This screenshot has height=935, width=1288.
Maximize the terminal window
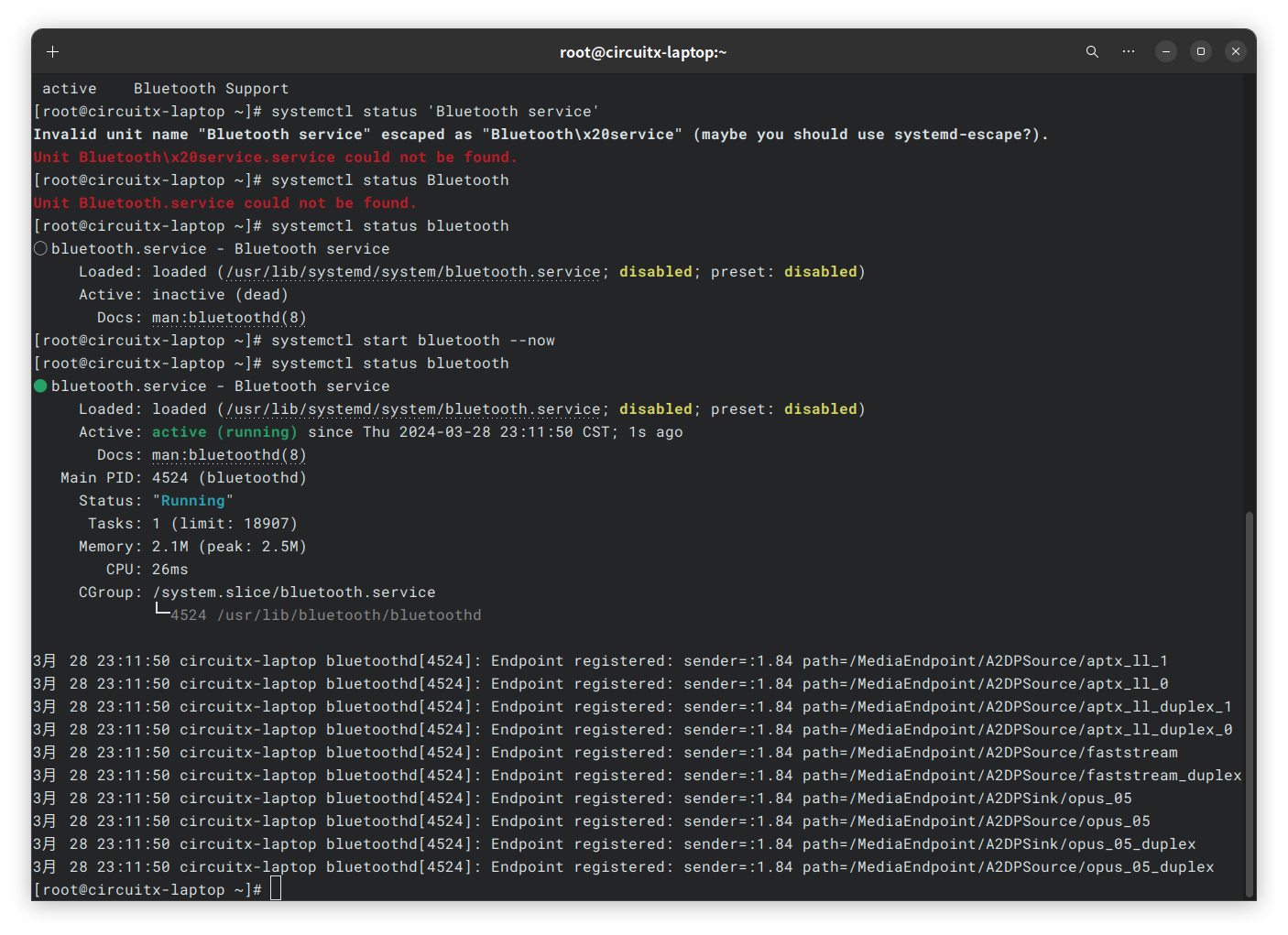tap(1201, 52)
